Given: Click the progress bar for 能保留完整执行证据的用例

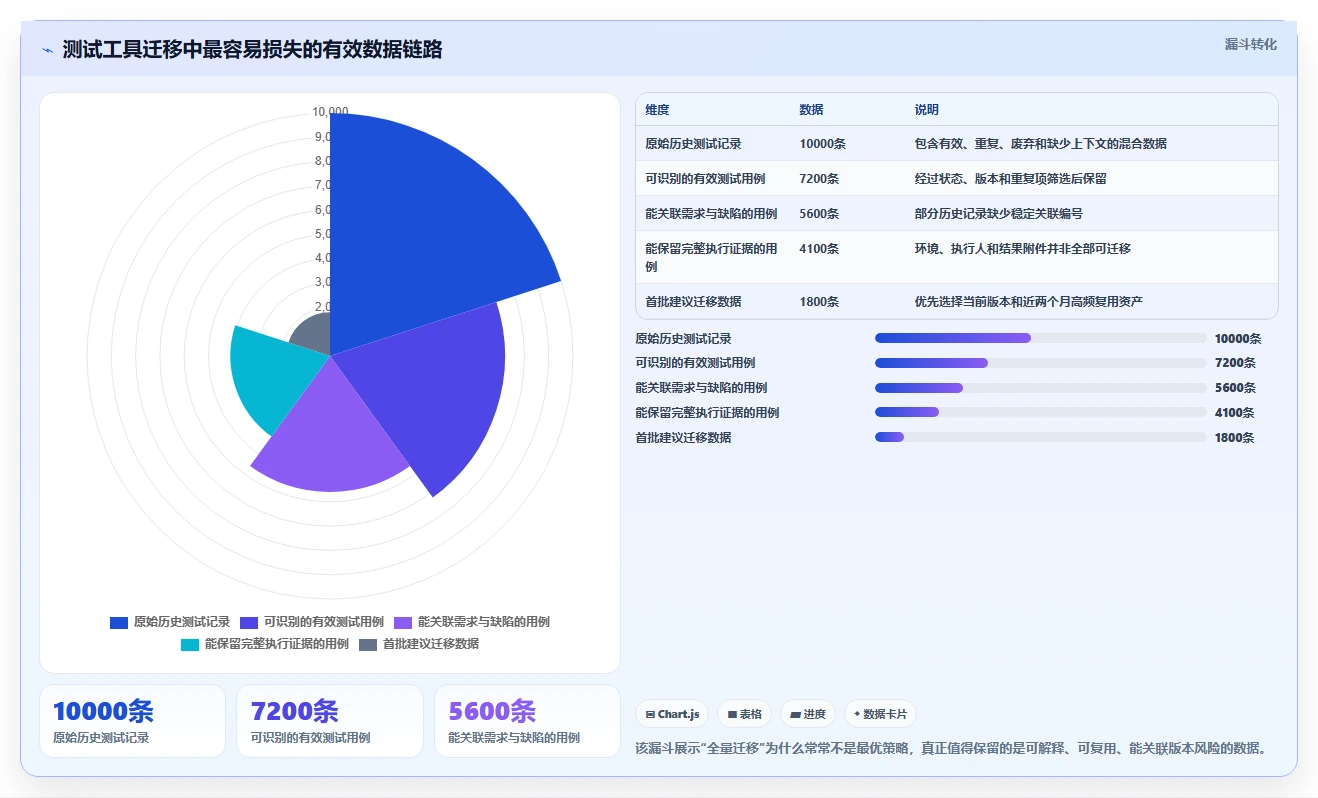Looking at the screenshot, I should [1041, 412].
